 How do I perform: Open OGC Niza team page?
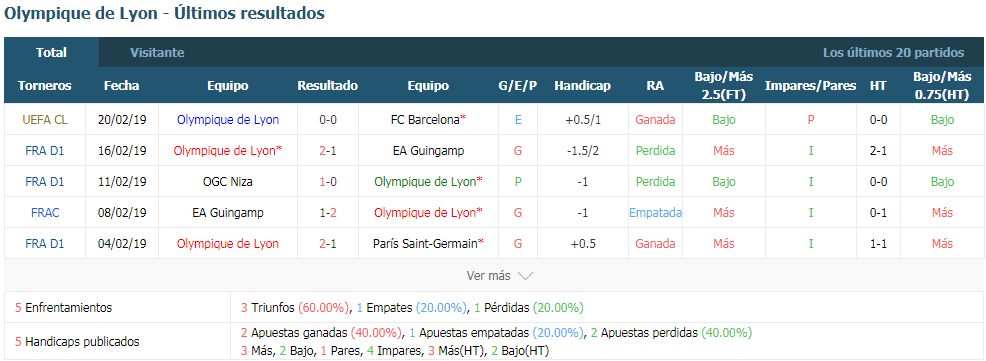[x=228, y=182]
